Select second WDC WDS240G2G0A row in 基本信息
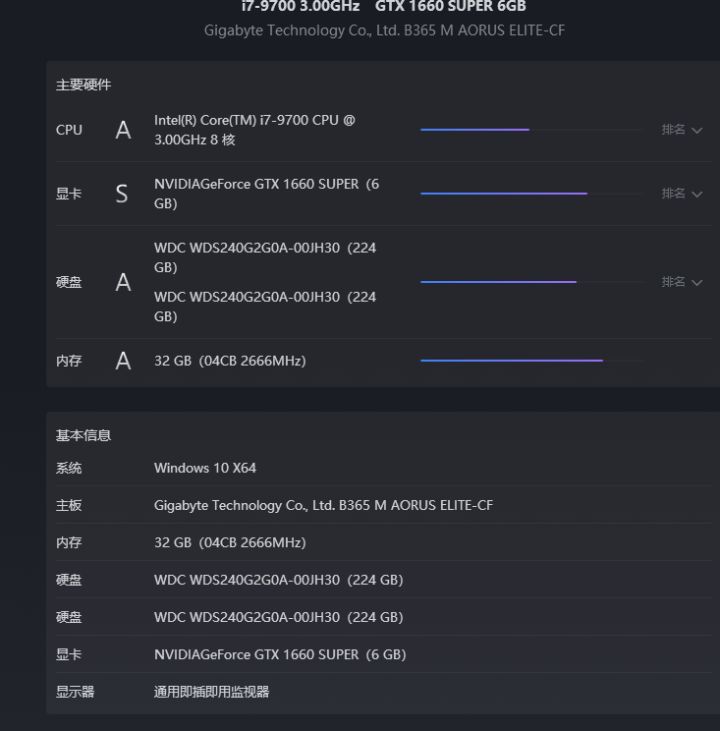720x731 pixels. [279, 617]
